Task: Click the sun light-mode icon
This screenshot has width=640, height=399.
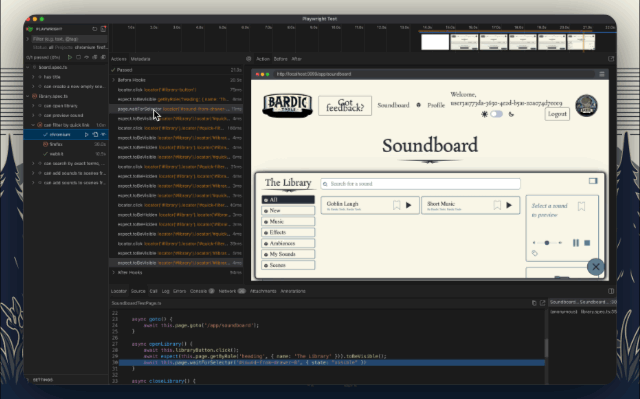Action: [484, 114]
